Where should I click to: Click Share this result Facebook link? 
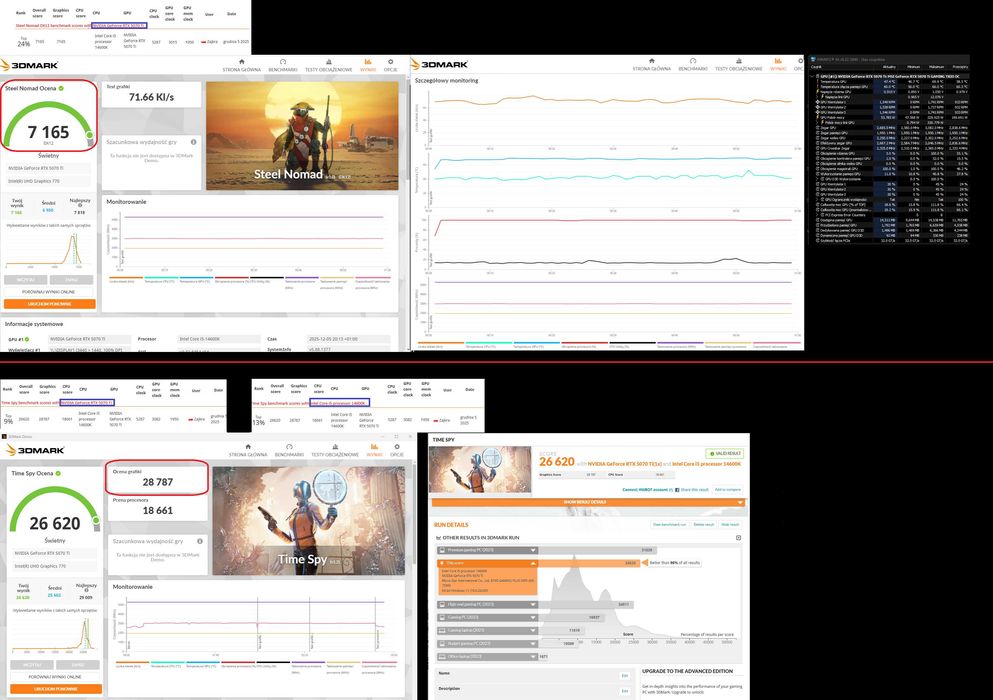692,490
